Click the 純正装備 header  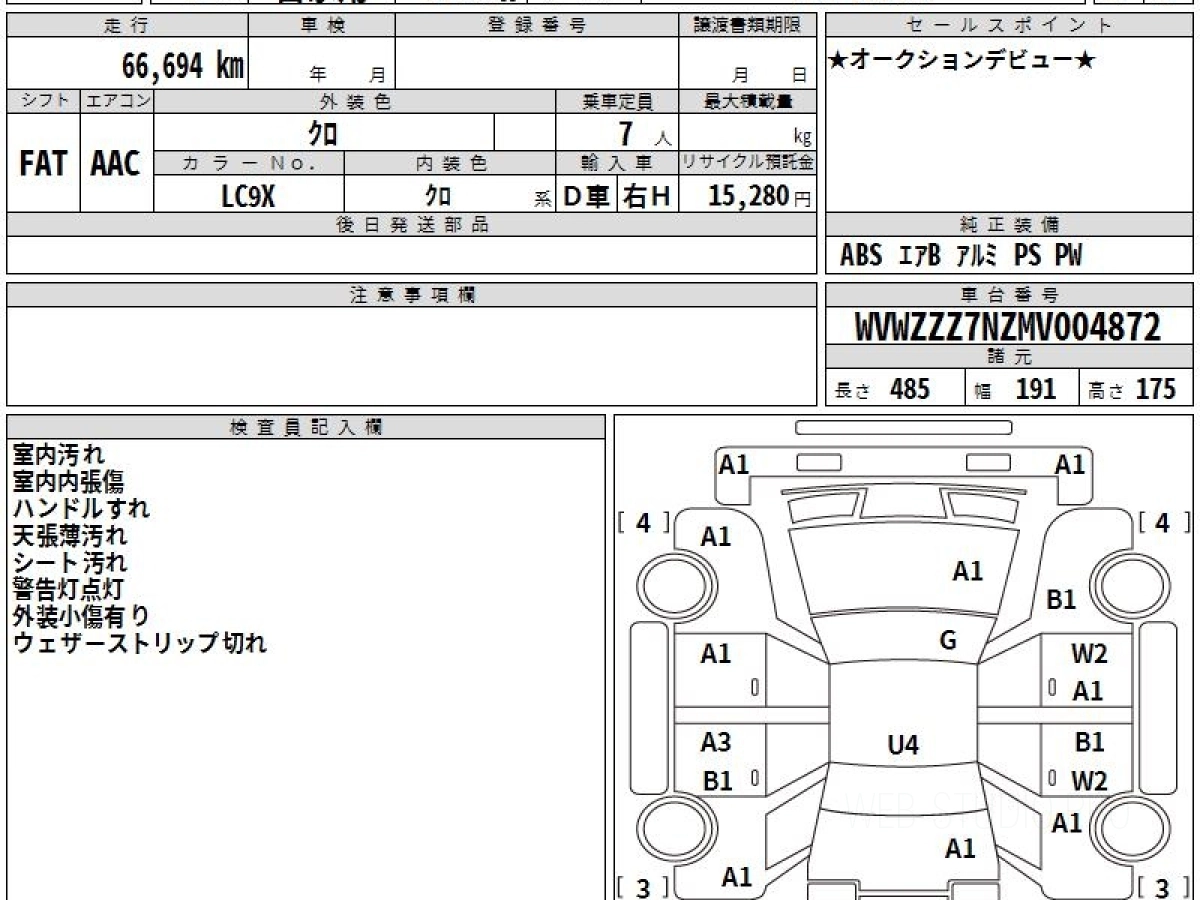pos(1010,225)
